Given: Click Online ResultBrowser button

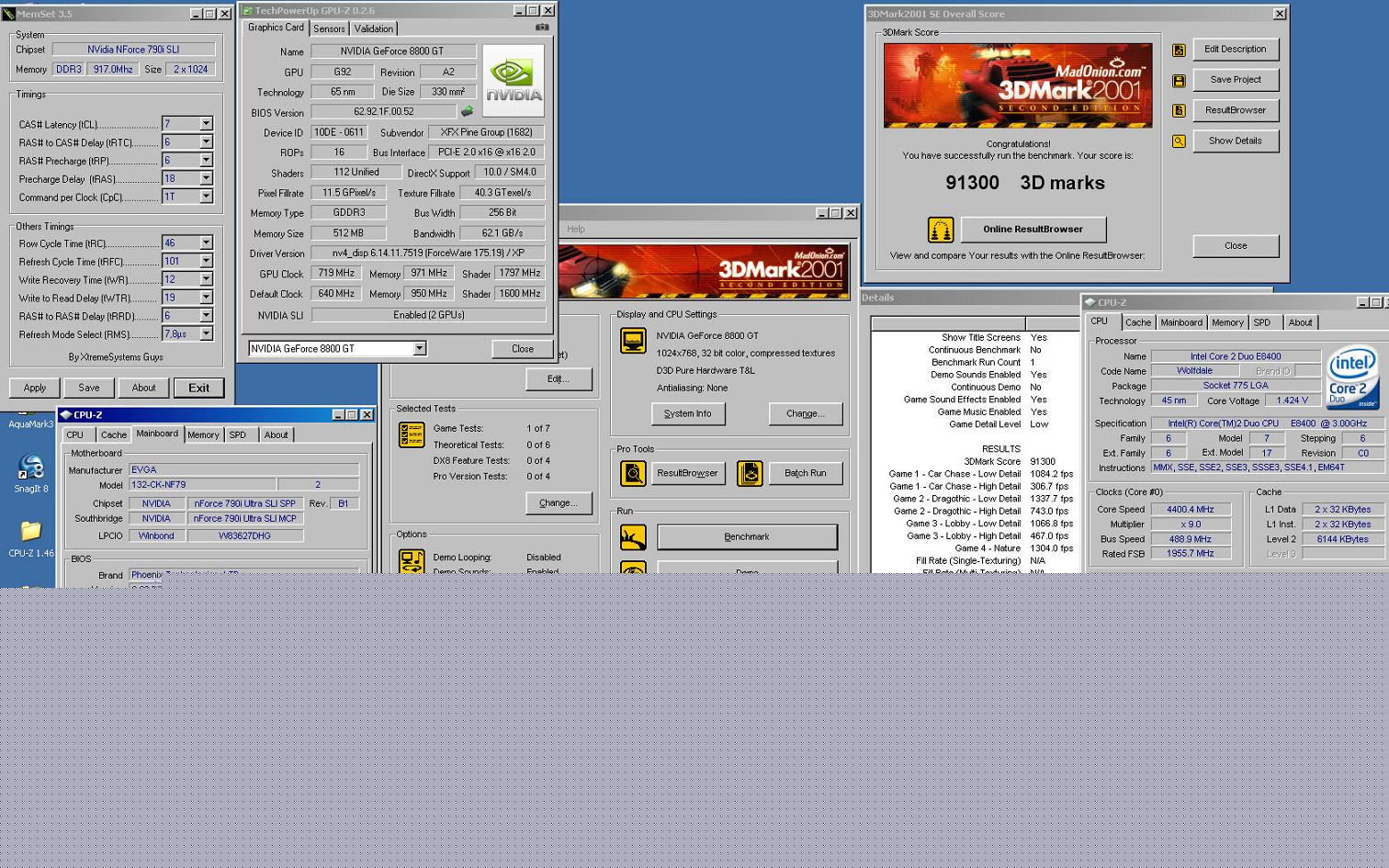Looking at the screenshot, I should (x=1033, y=229).
